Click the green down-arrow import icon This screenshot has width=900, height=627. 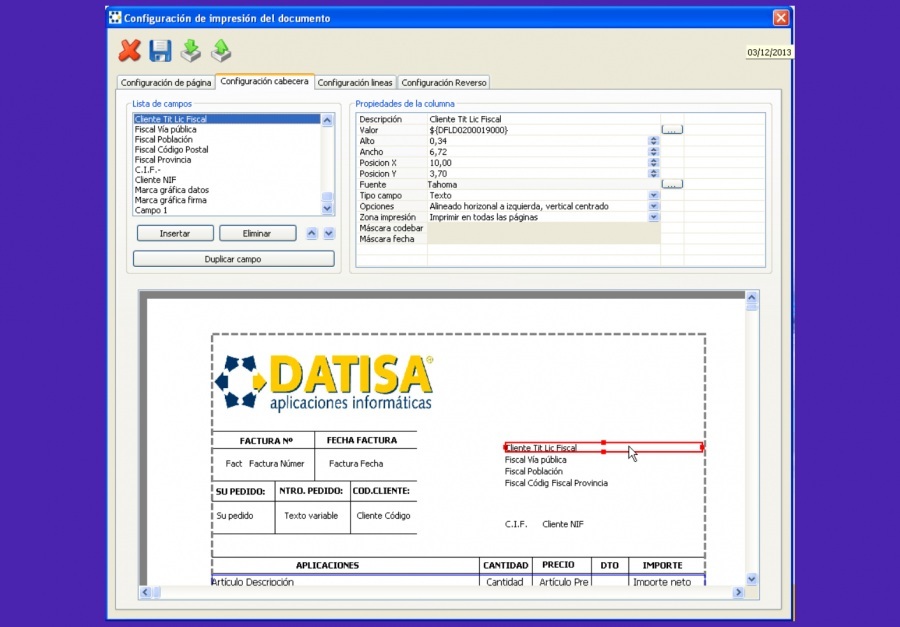191,51
